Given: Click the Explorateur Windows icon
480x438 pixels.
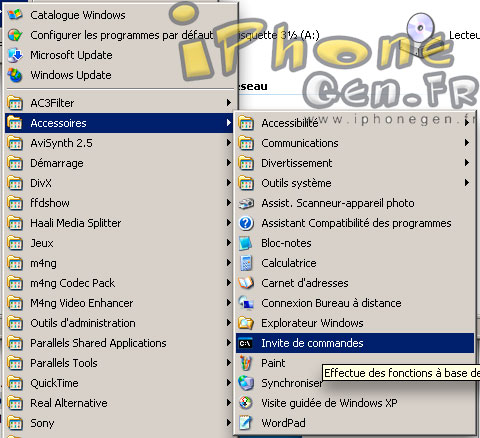Looking at the screenshot, I should (246, 323).
